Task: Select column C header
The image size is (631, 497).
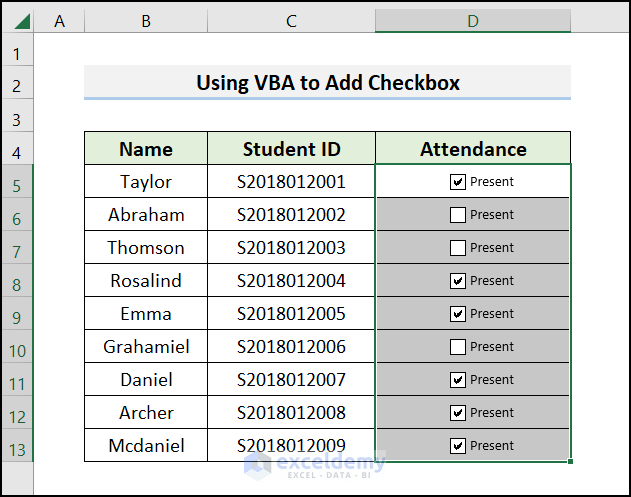Action: pyautogui.click(x=291, y=21)
